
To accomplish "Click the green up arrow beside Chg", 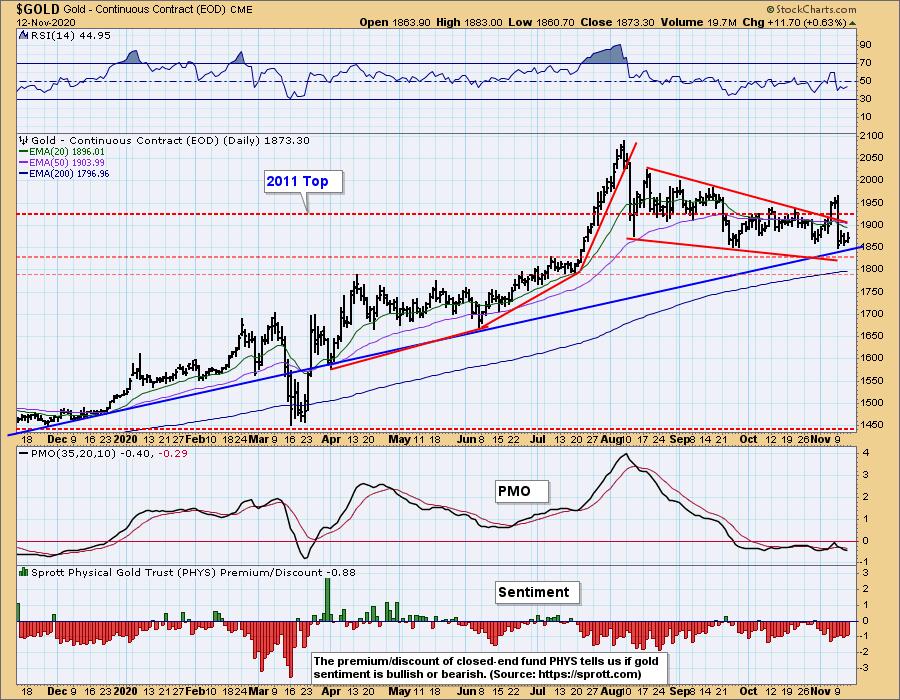I will (x=852, y=23).
